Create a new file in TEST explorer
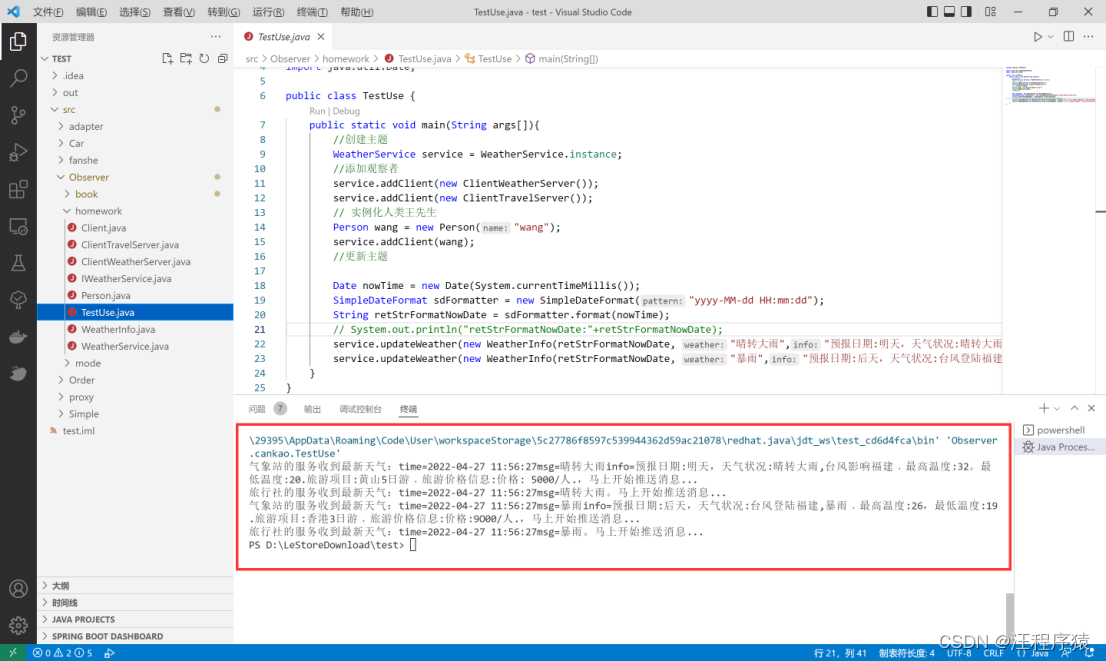 point(167,59)
